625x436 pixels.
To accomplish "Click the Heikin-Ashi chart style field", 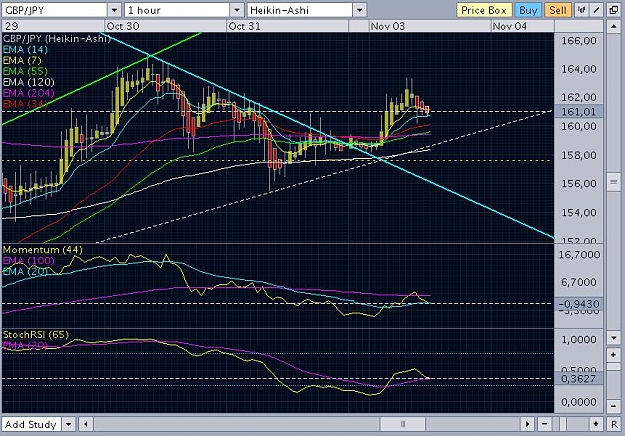I will pos(300,10).
